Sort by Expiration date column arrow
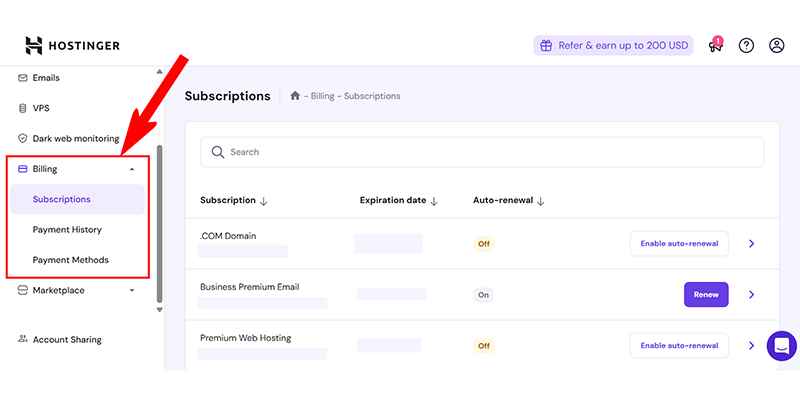Screen dimensions: 800x400 click(x=434, y=201)
